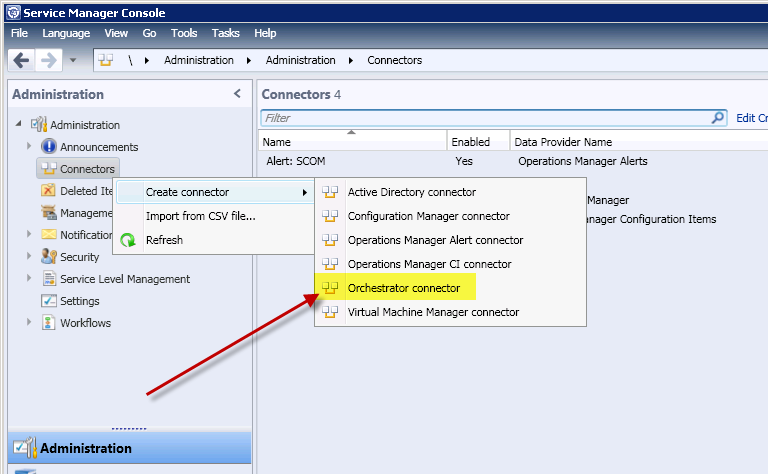The height and width of the screenshot is (474, 768).
Task: Click the search magnifier icon in the filter box
Action: point(718,117)
